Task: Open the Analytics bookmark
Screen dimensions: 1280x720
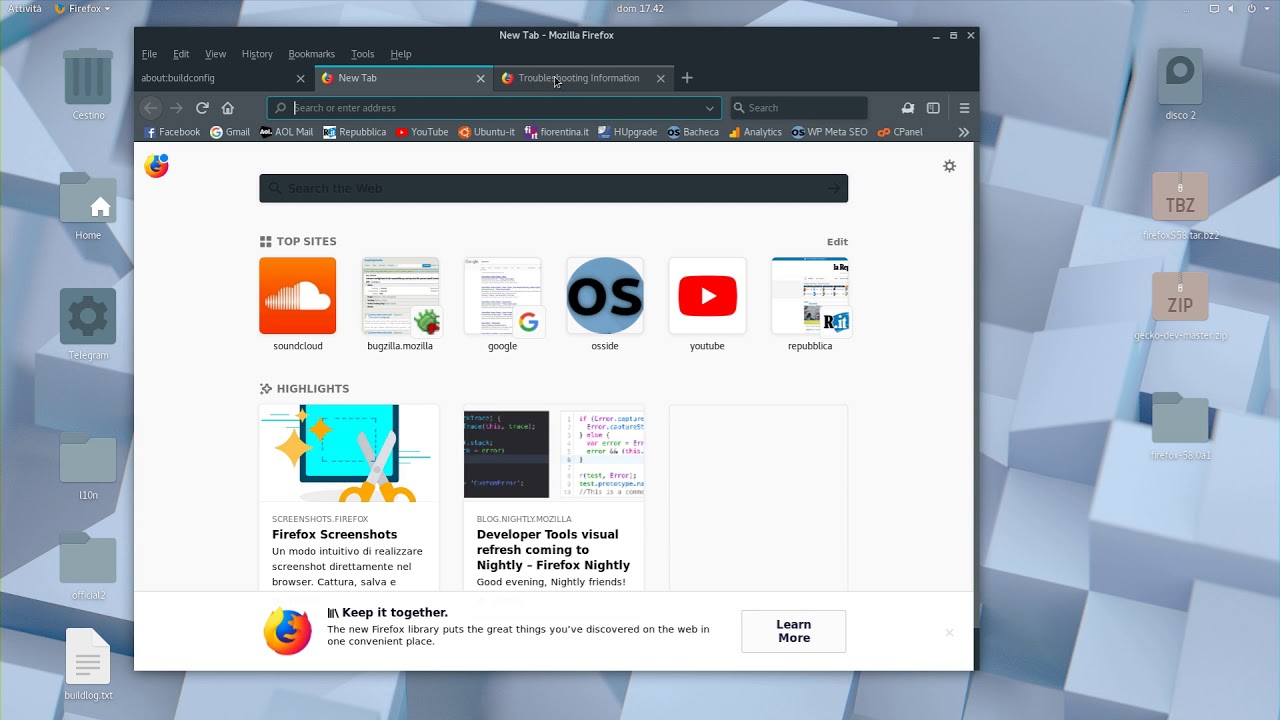Action: coord(755,132)
